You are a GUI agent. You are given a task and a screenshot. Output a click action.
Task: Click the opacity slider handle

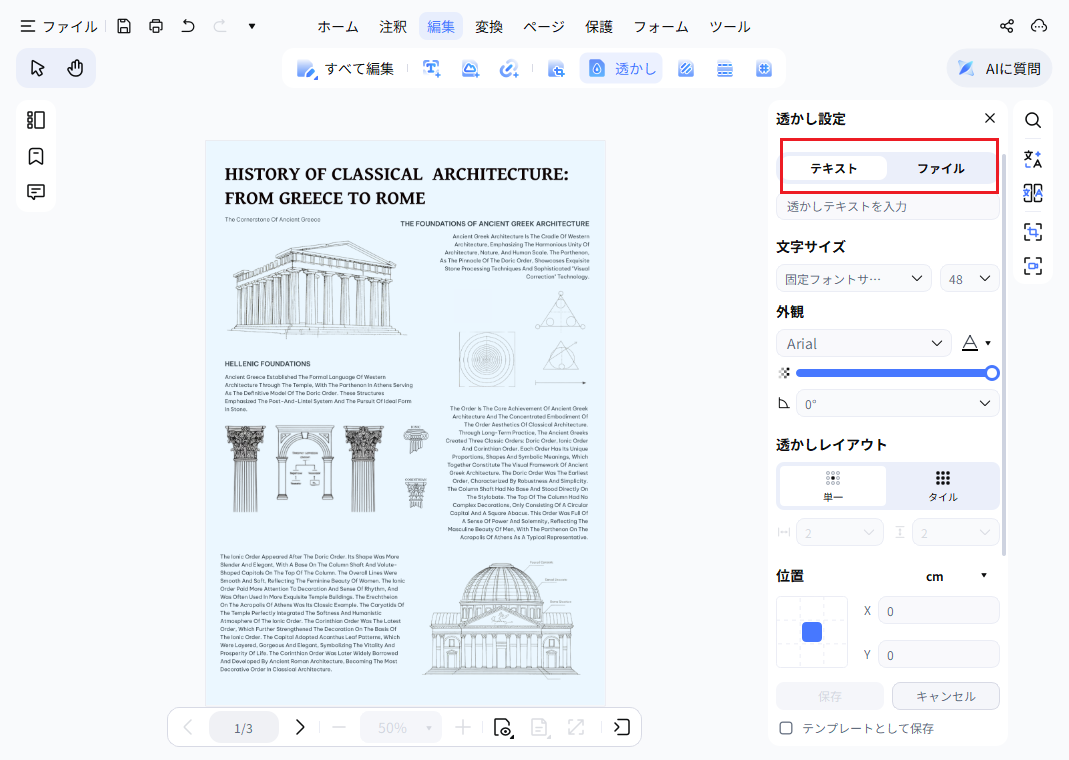tap(992, 373)
